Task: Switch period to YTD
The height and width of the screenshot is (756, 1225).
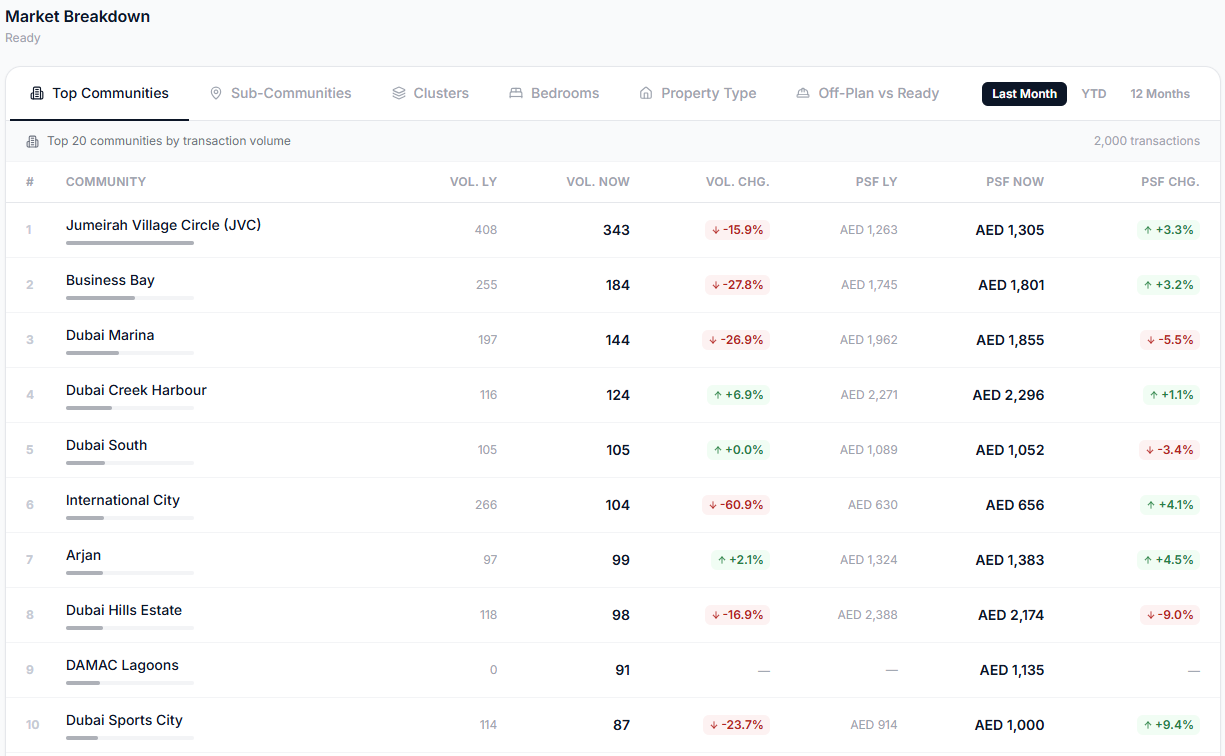Action: (x=1094, y=94)
